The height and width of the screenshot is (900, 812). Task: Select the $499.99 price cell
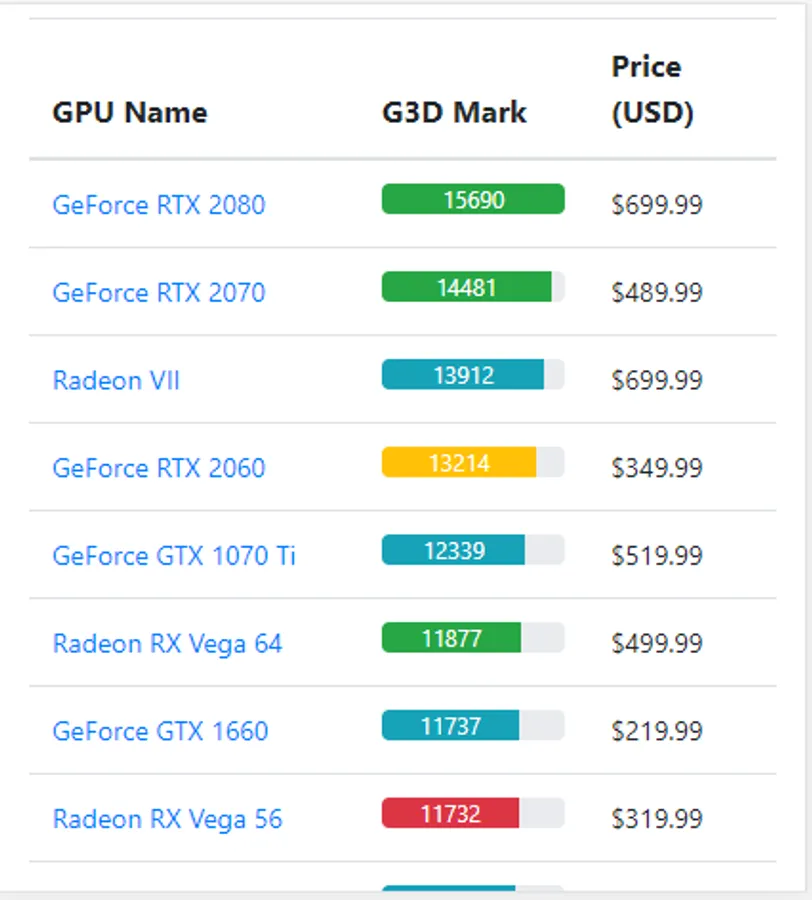[657, 643]
